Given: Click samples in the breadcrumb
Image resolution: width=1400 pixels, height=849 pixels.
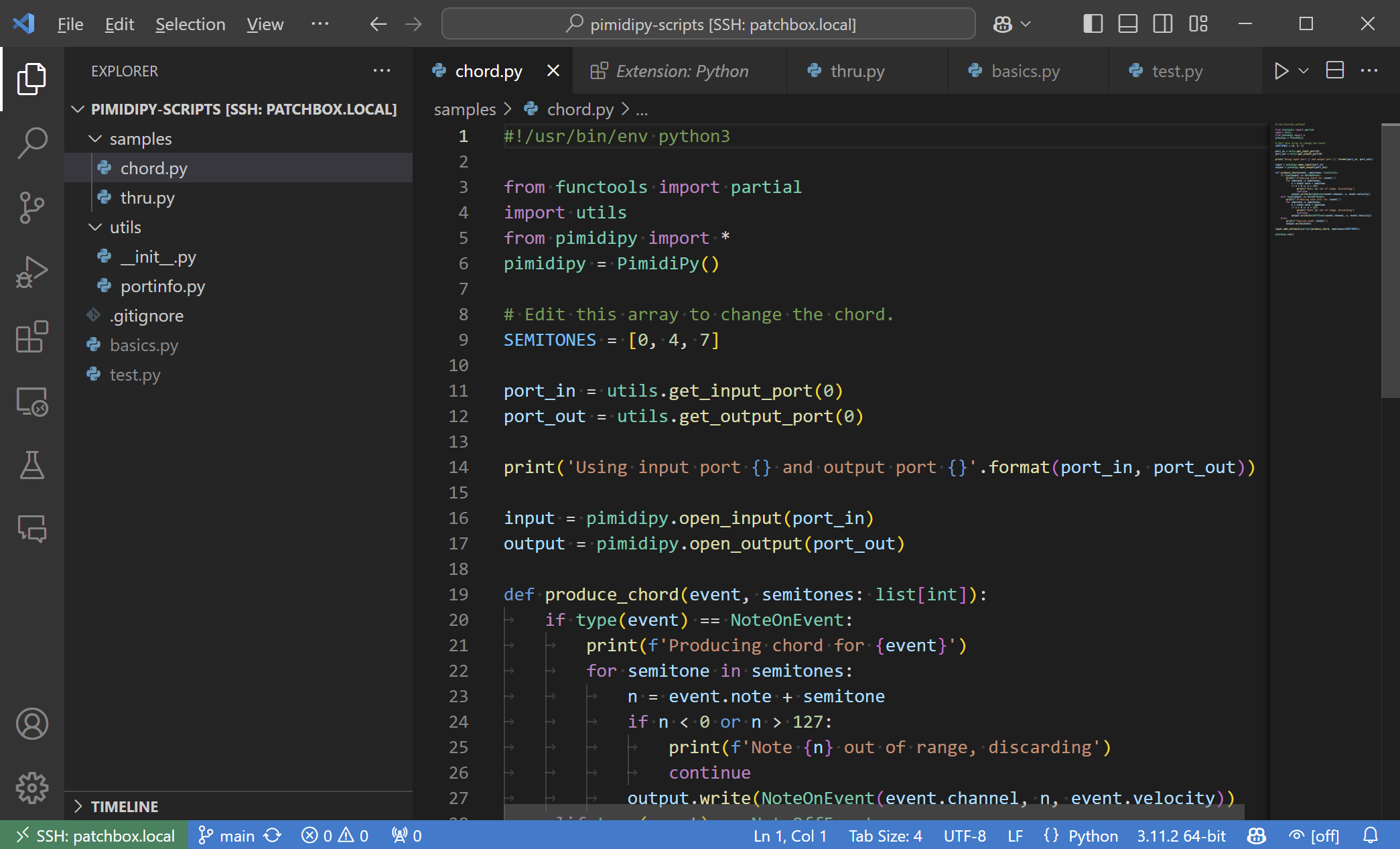Looking at the screenshot, I should 465,109.
